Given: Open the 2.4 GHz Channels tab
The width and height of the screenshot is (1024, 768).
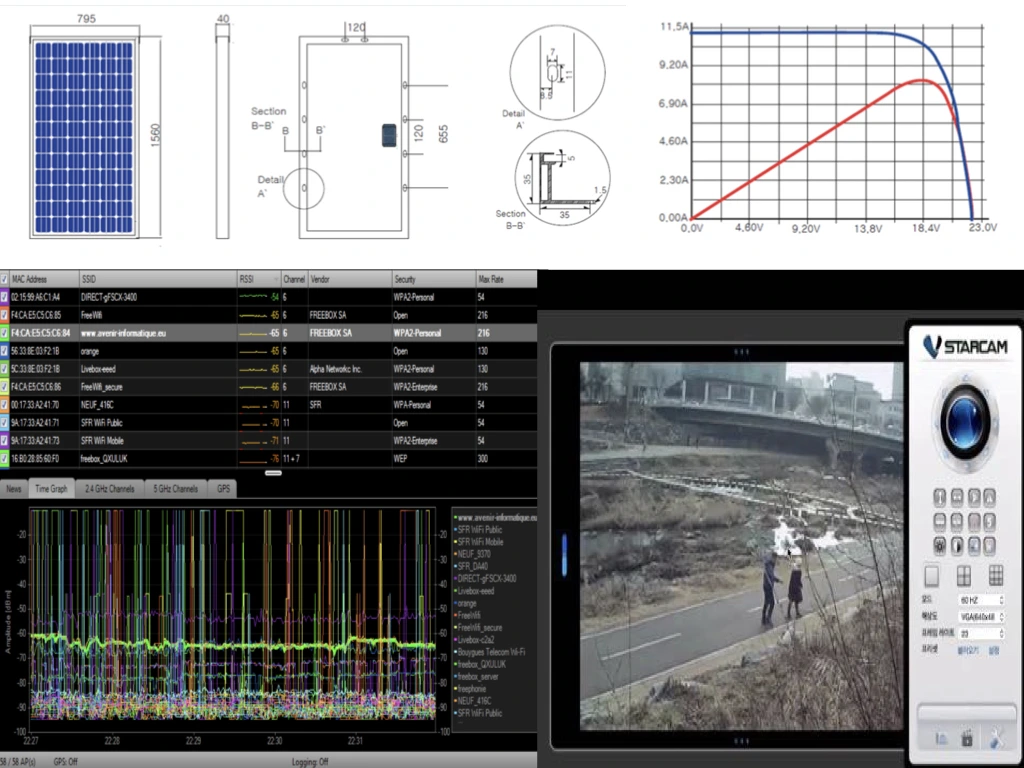Looking at the screenshot, I should click(109, 489).
